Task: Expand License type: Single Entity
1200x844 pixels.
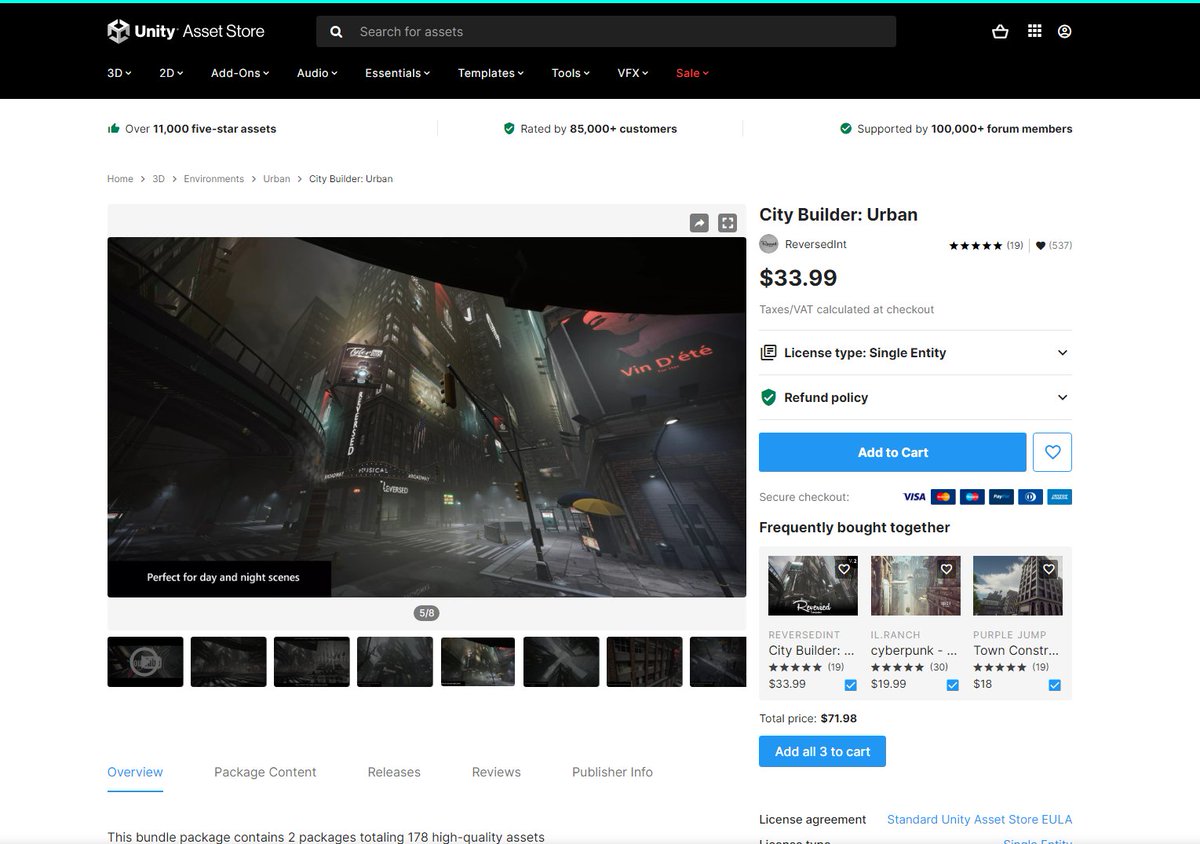Action: pos(915,353)
